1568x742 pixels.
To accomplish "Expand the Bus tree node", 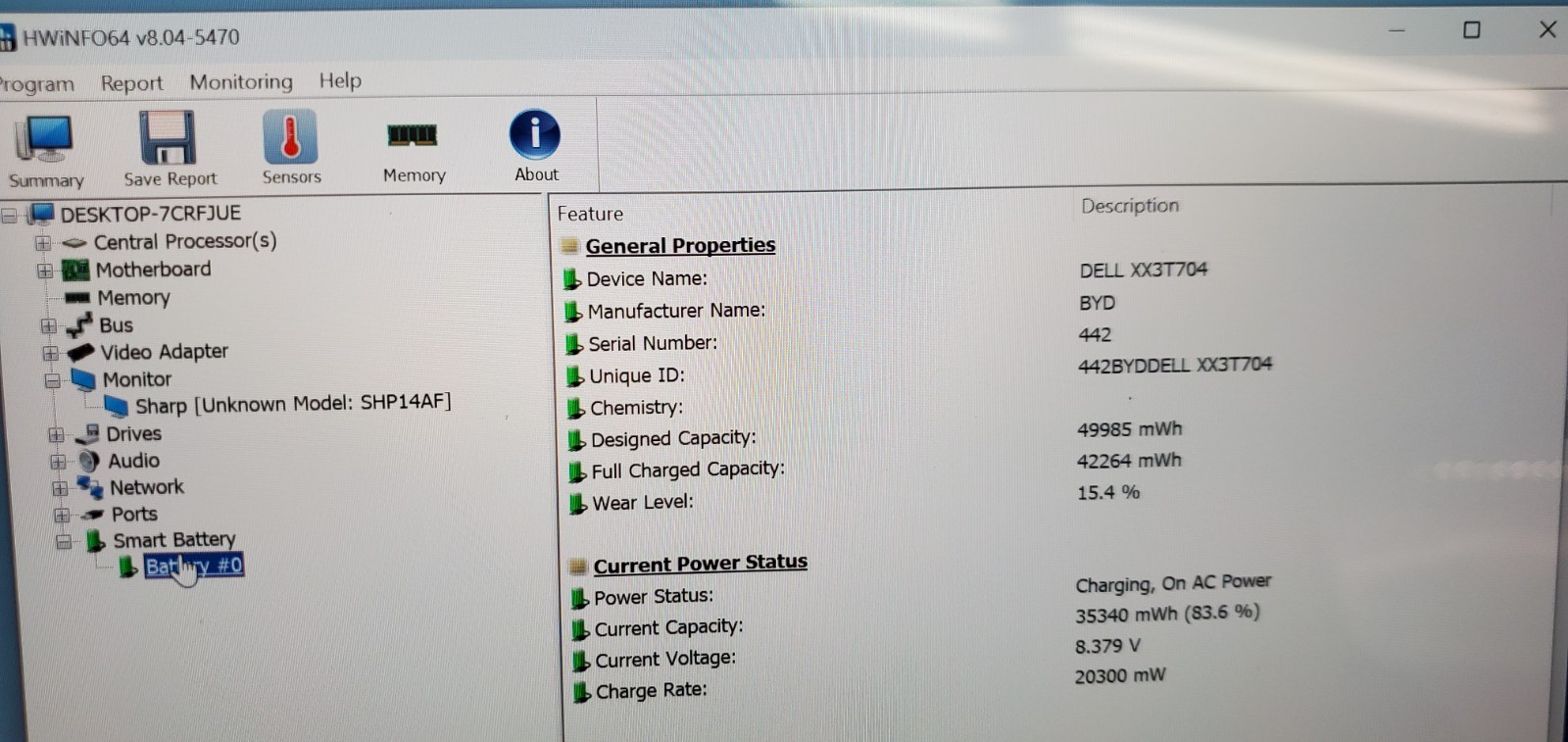I will click(48, 326).
